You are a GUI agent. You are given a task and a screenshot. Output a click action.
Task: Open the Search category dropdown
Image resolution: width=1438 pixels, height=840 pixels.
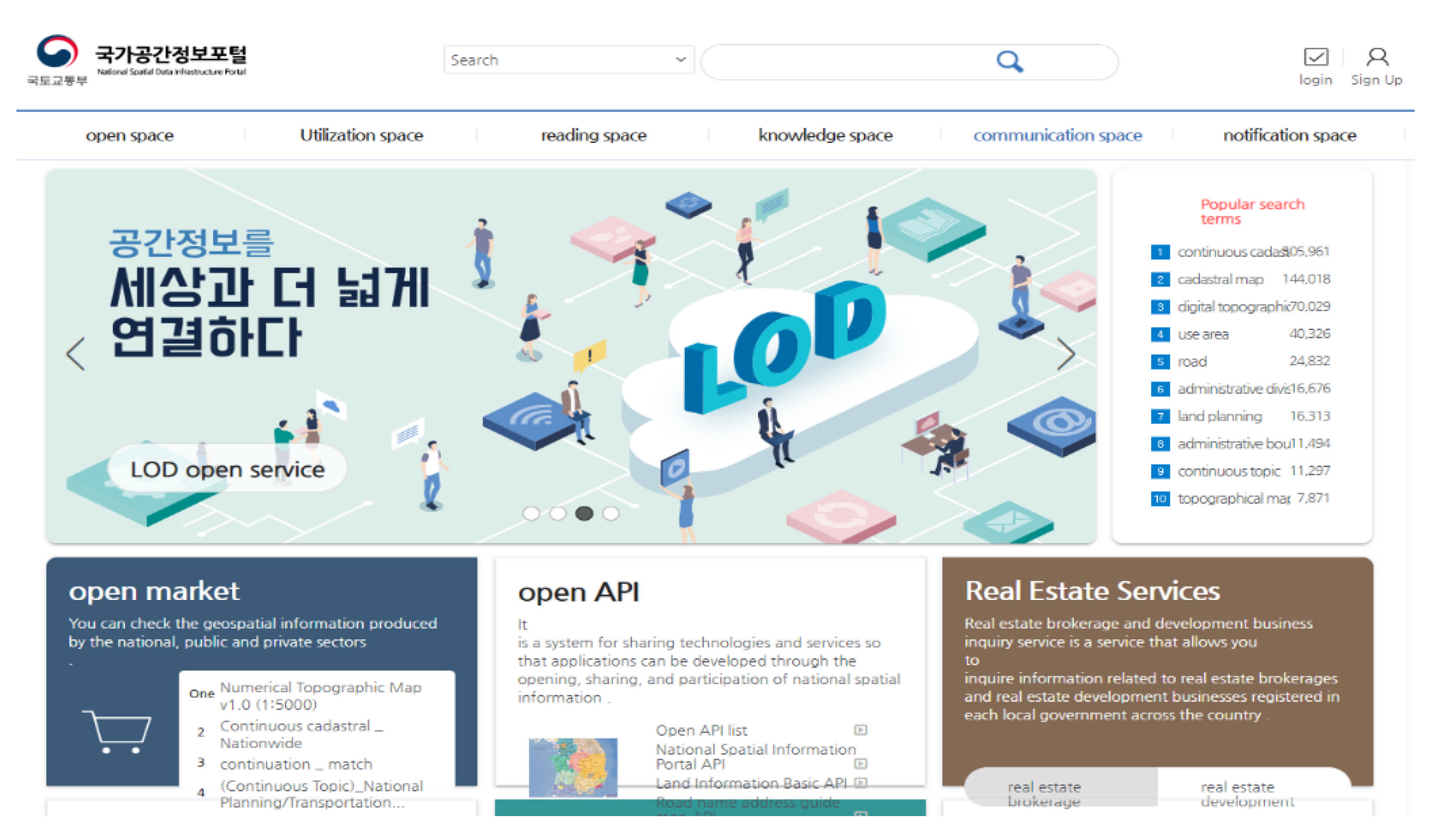(568, 60)
